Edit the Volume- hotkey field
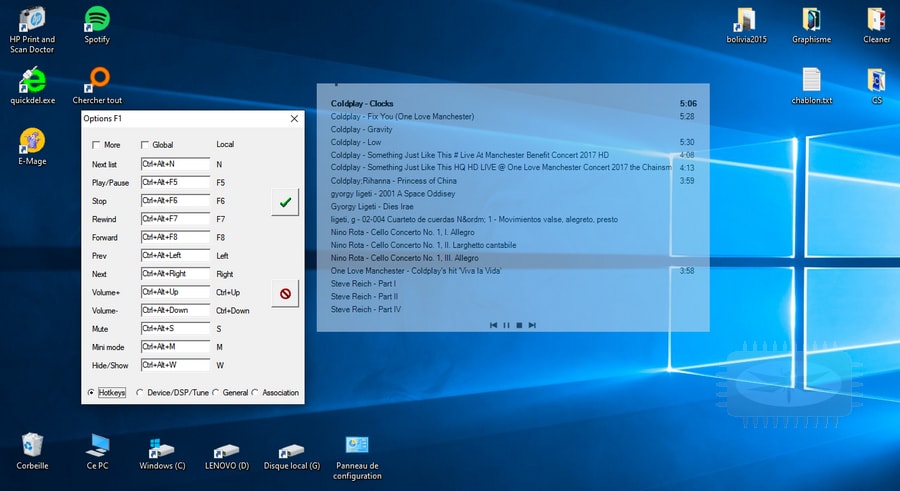The image size is (900, 491). pyautogui.click(x=175, y=311)
